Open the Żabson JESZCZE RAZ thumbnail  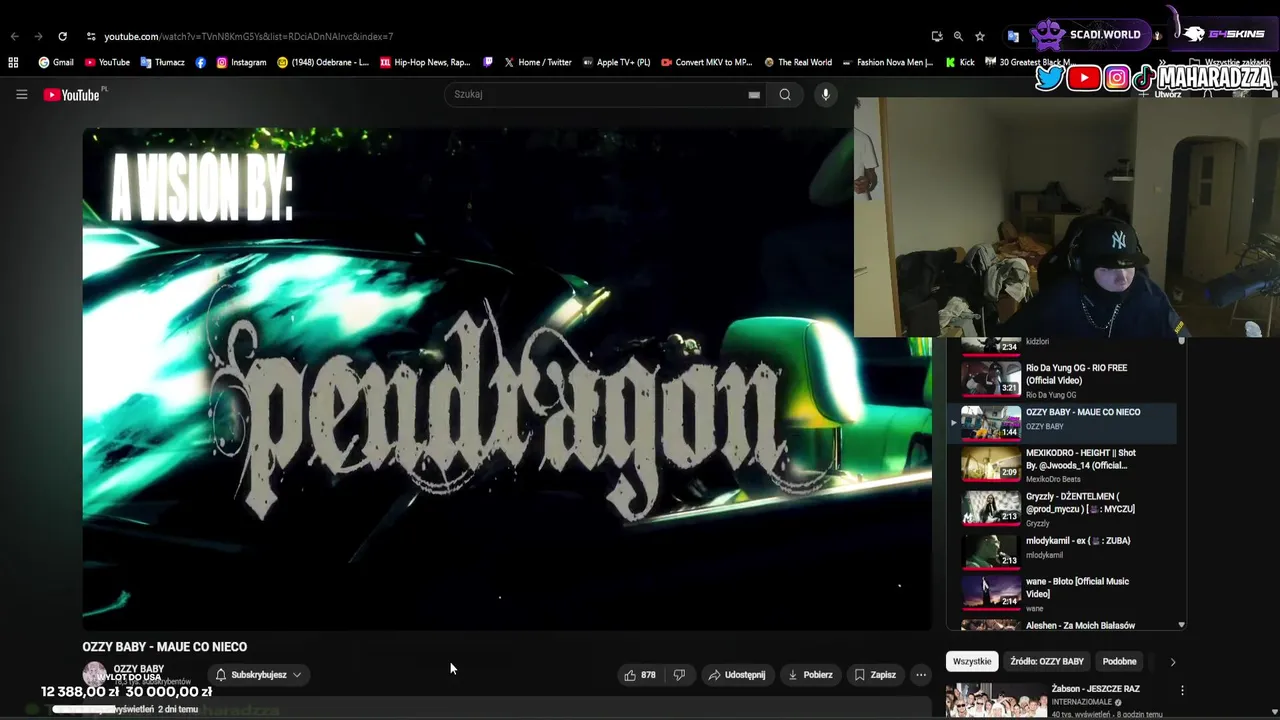point(996,701)
